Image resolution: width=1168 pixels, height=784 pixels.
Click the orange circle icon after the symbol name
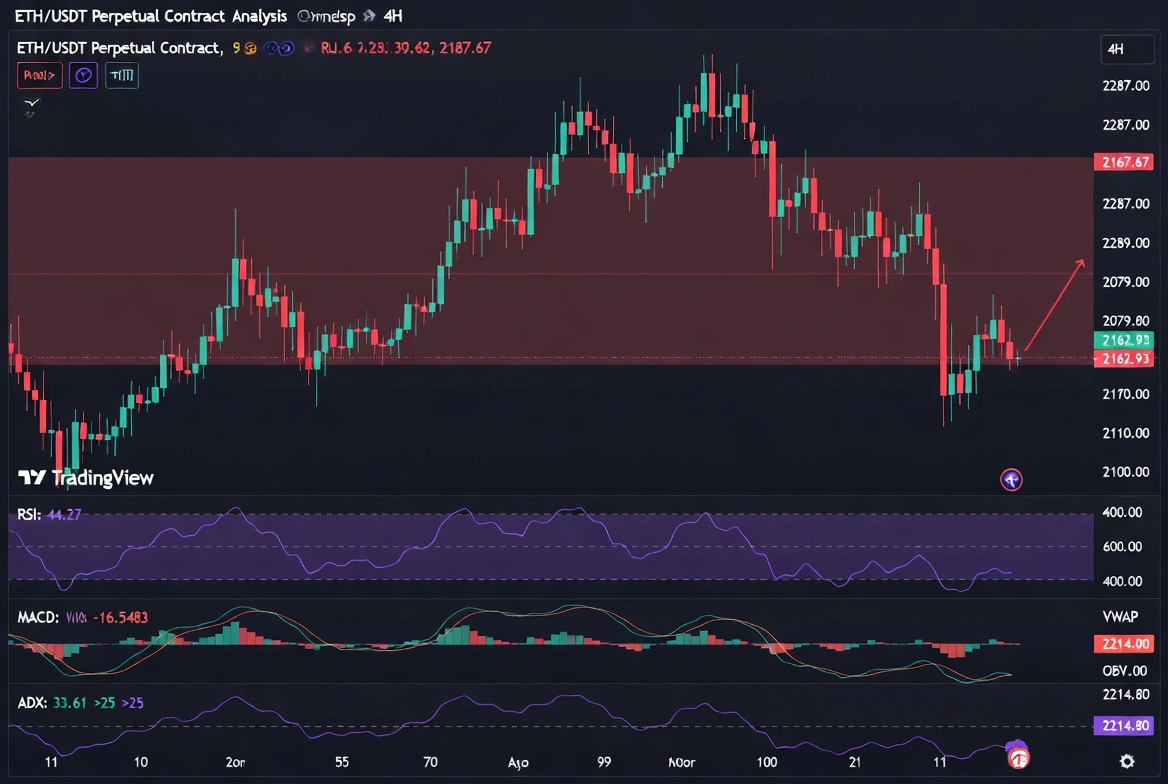click(x=251, y=47)
